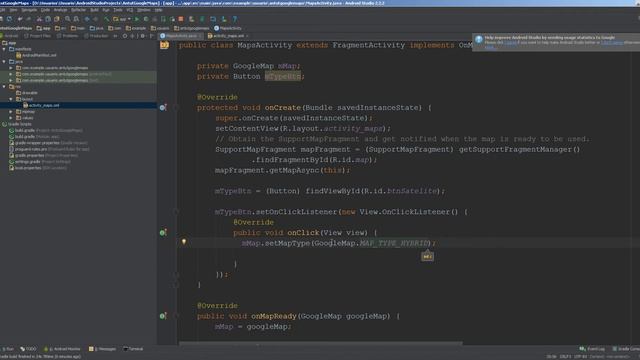Navigate Forward with the right arrow icon
This screenshot has height=360, width=640.
click(95, 19)
